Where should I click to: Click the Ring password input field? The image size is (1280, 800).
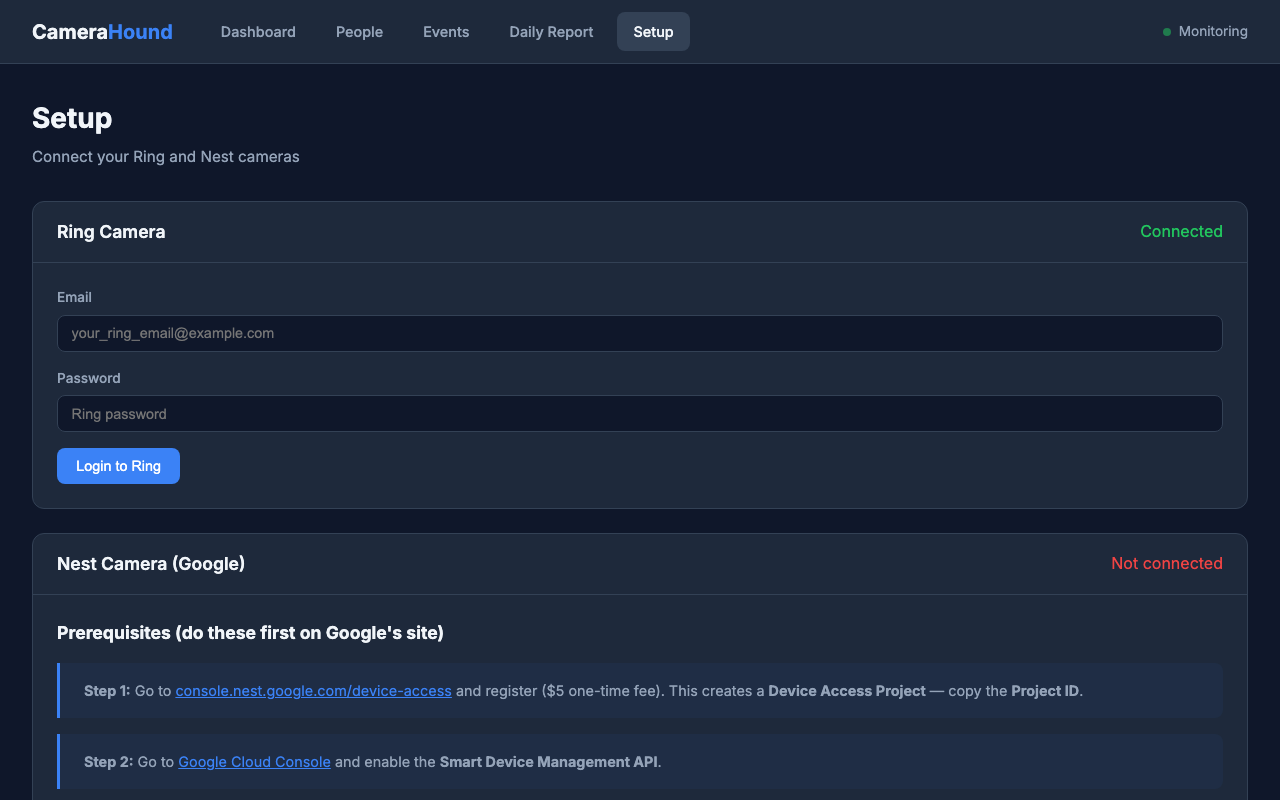pos(640,413)
